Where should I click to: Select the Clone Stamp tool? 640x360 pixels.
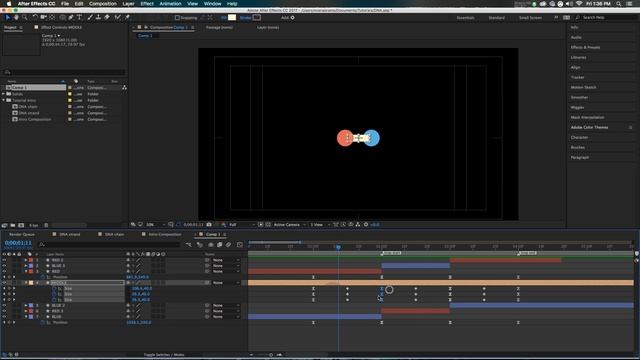pos(98,18)
